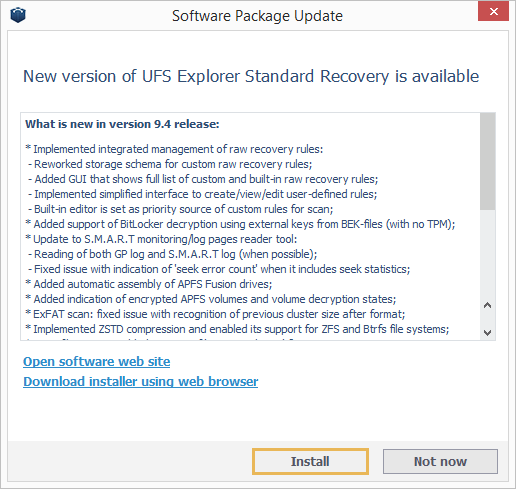The width and height of the screenshot is (516, 489).
Task: Click the BitLocker decryption release note line
Action: click(x=240, y=224)
